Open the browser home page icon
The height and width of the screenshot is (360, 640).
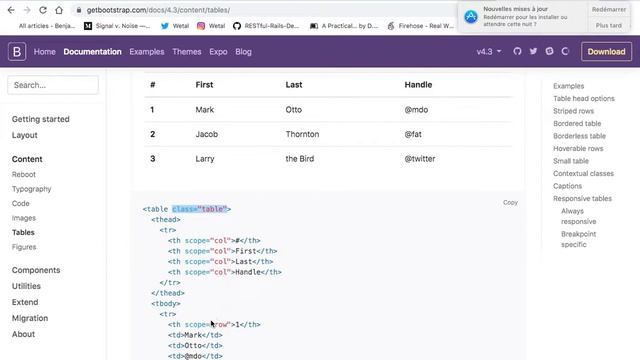pos(59,10)
